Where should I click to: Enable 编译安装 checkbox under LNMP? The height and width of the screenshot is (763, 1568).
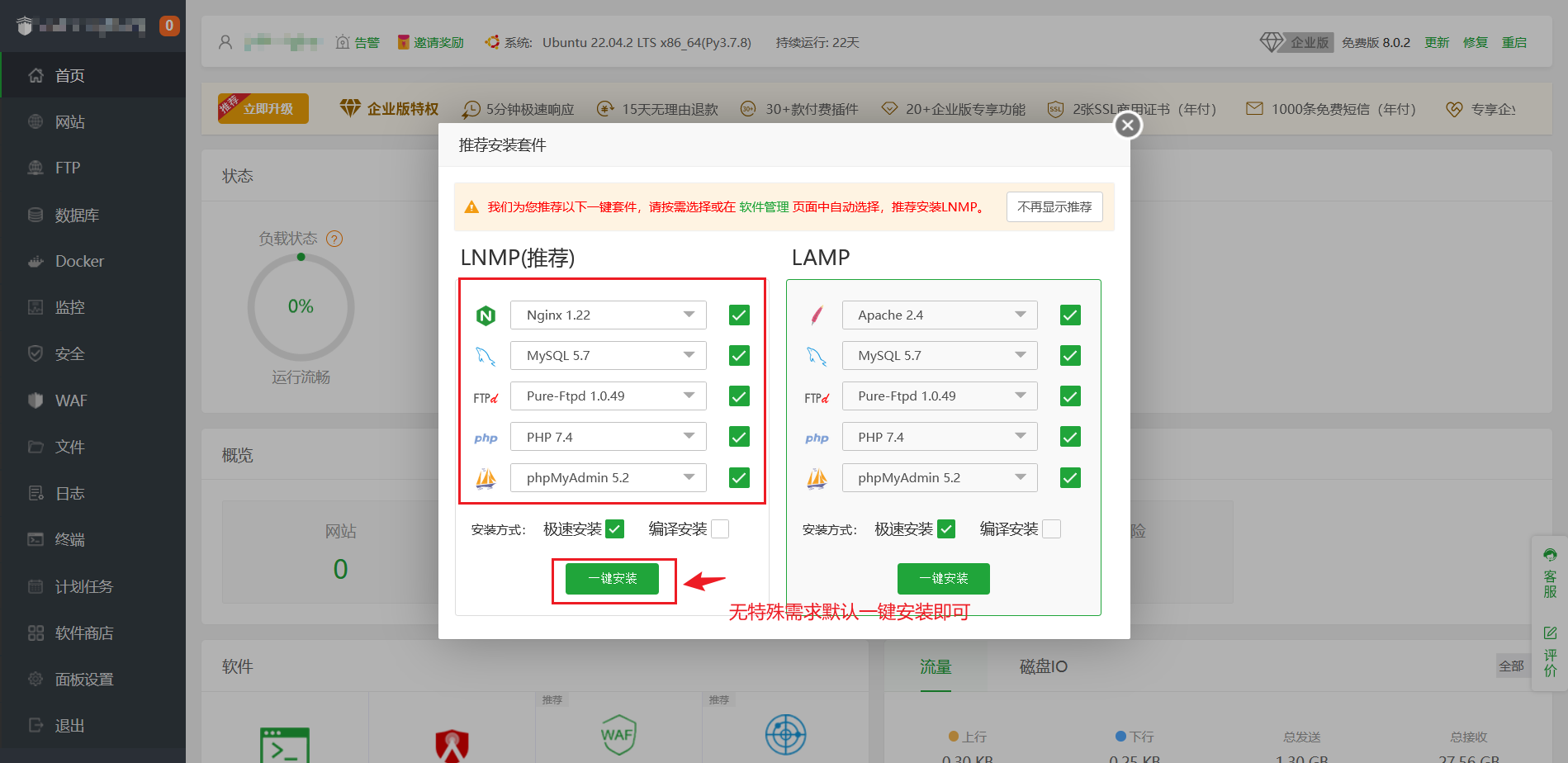coord(720,528)
